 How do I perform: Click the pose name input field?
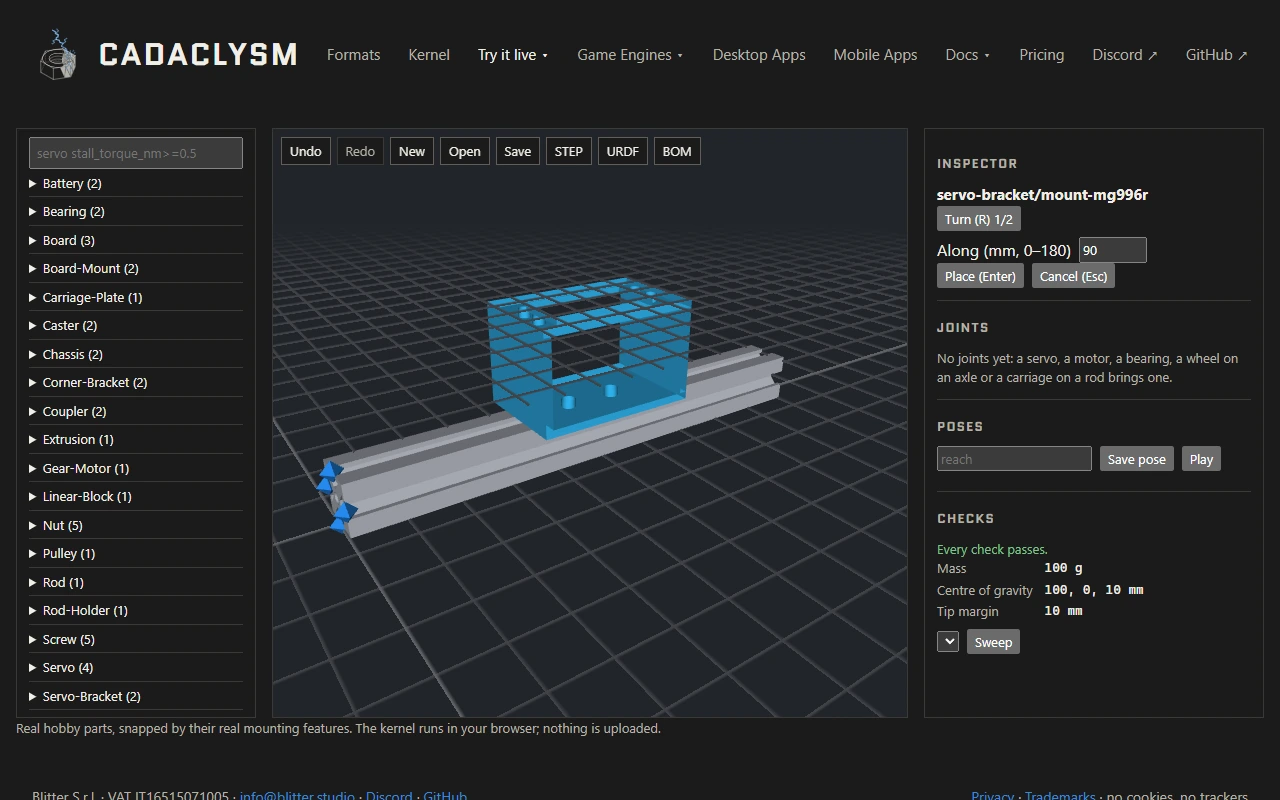click(x=1014, y=459)
